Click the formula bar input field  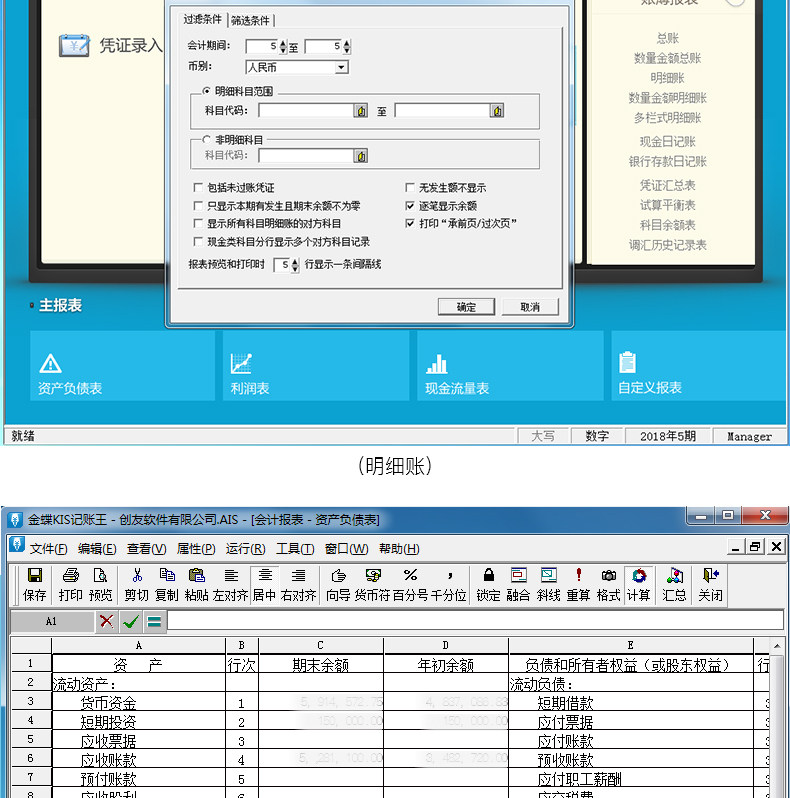475,620
